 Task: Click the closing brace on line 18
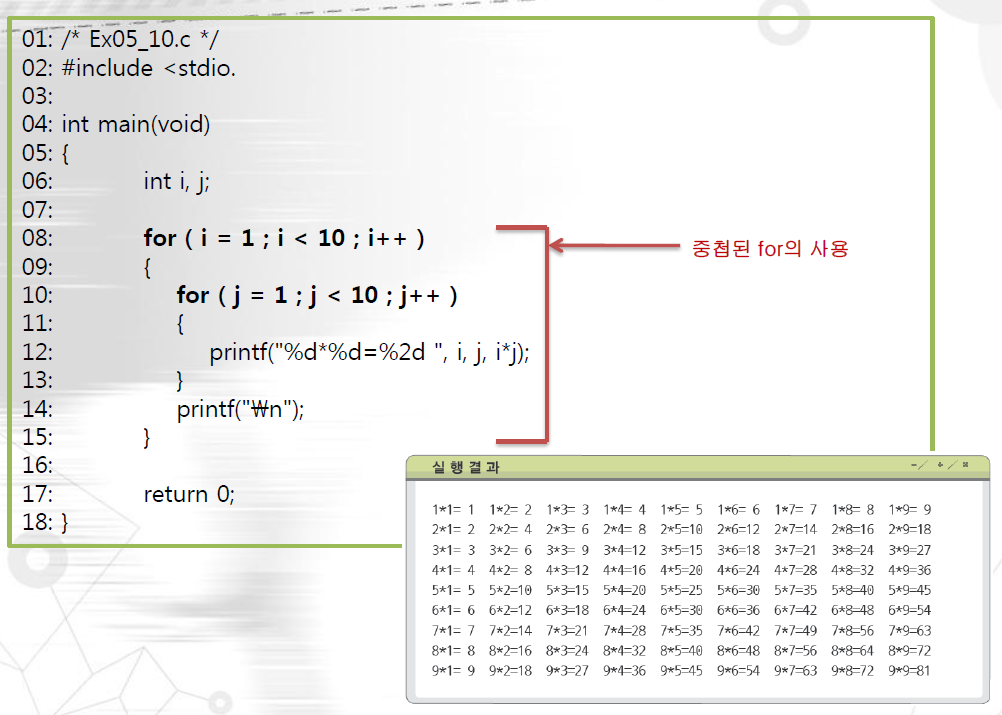point(65,523)
